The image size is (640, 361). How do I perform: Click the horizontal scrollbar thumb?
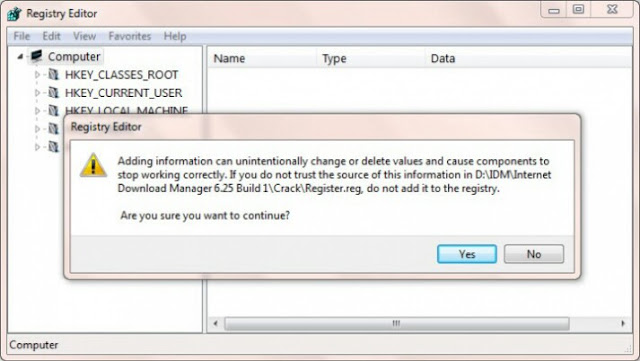396,323
